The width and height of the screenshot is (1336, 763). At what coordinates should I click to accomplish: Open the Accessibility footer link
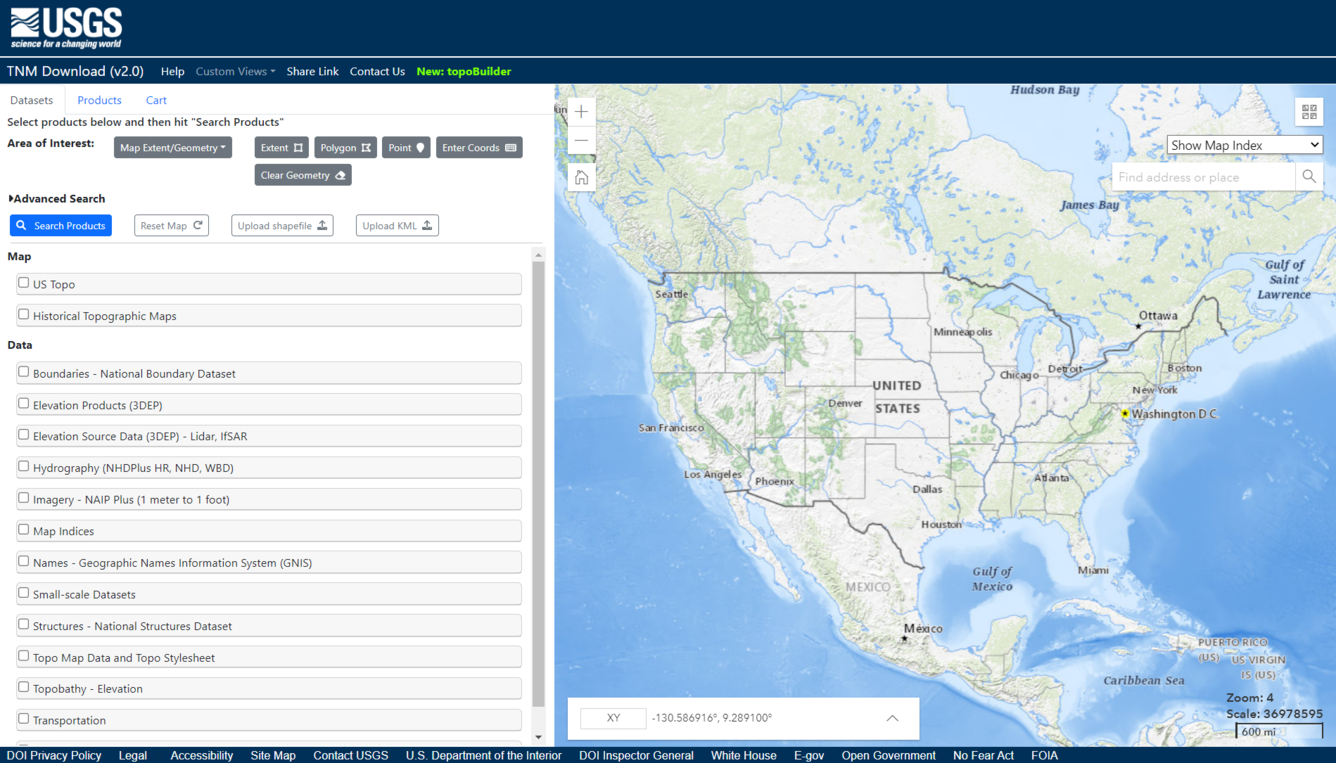coord(202,756)
